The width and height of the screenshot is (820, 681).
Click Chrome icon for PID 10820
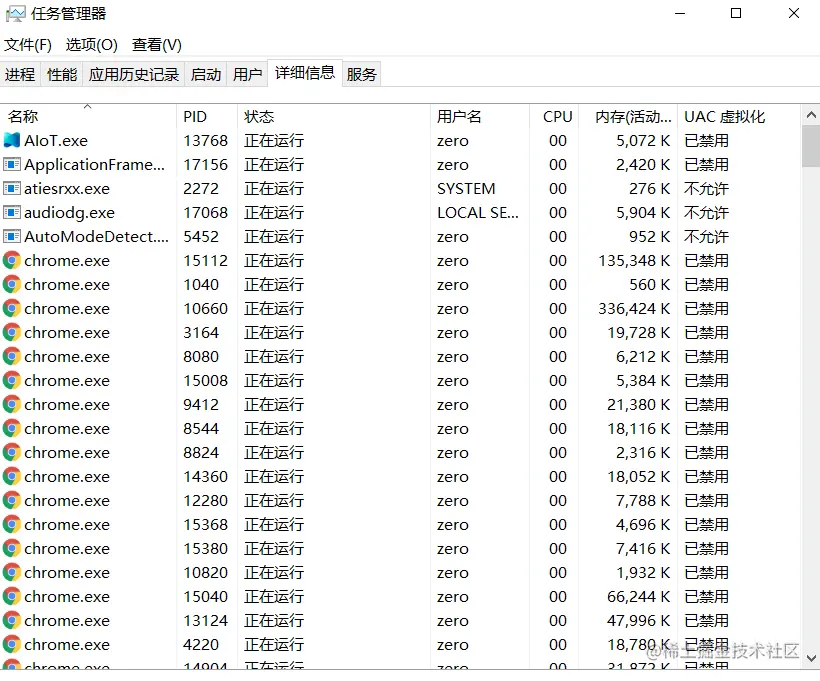click(x=12, y=572)
